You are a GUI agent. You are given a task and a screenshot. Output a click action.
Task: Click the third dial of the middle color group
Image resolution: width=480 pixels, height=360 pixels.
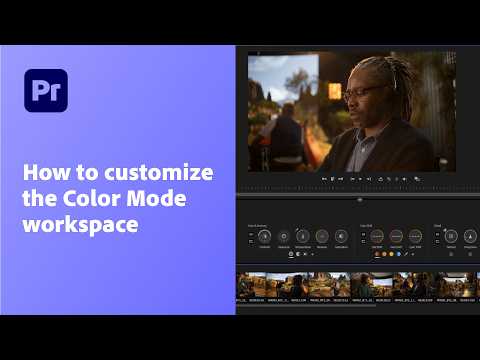[415, 236]
